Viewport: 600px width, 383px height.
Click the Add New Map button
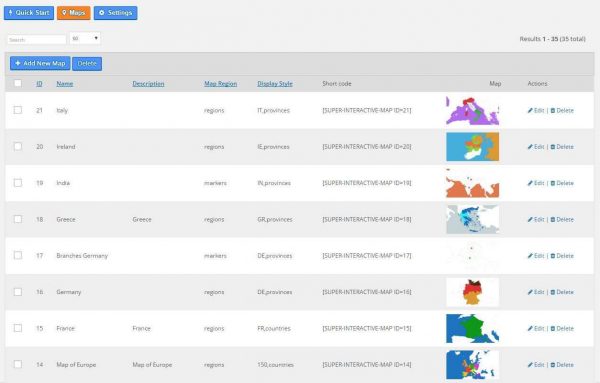(40, 64)
